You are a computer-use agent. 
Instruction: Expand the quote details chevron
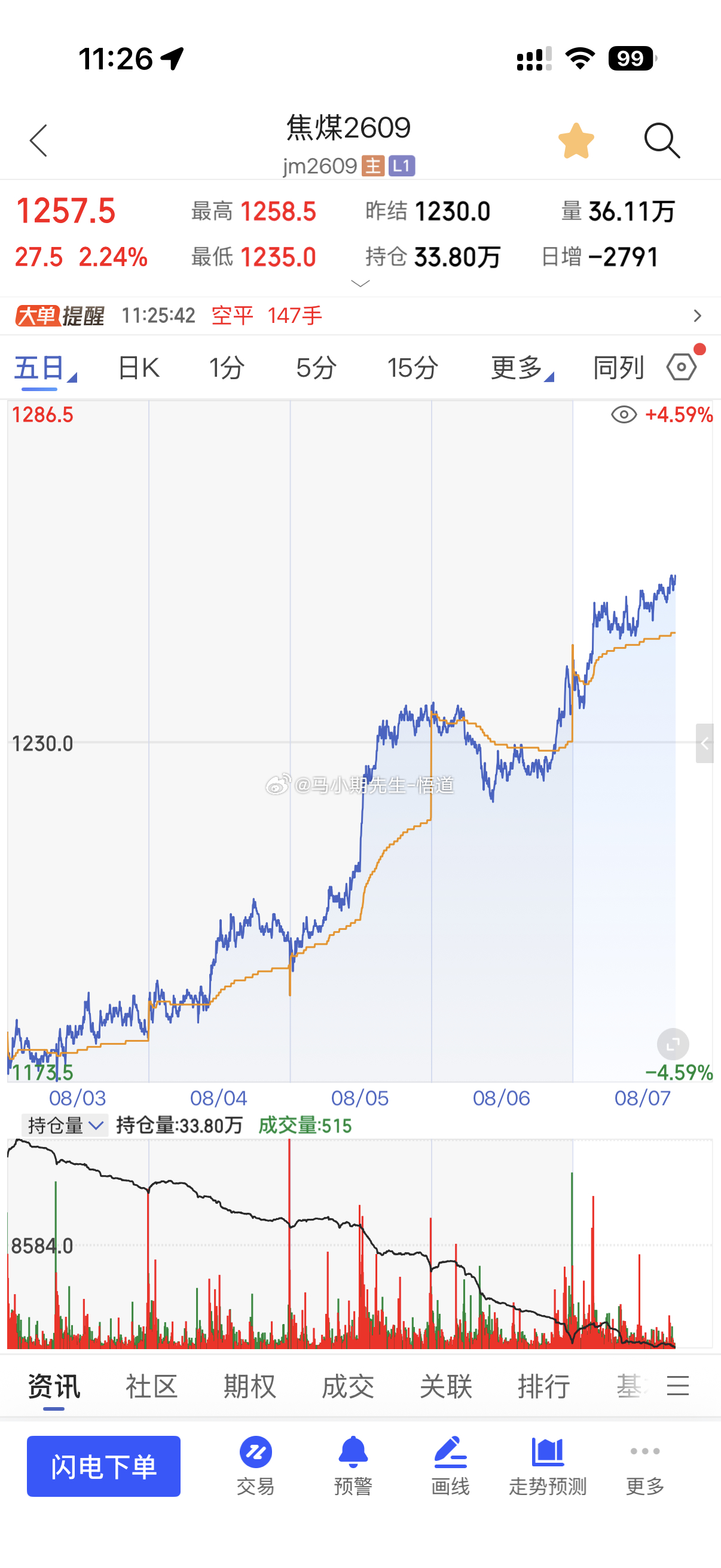(361, 283)
